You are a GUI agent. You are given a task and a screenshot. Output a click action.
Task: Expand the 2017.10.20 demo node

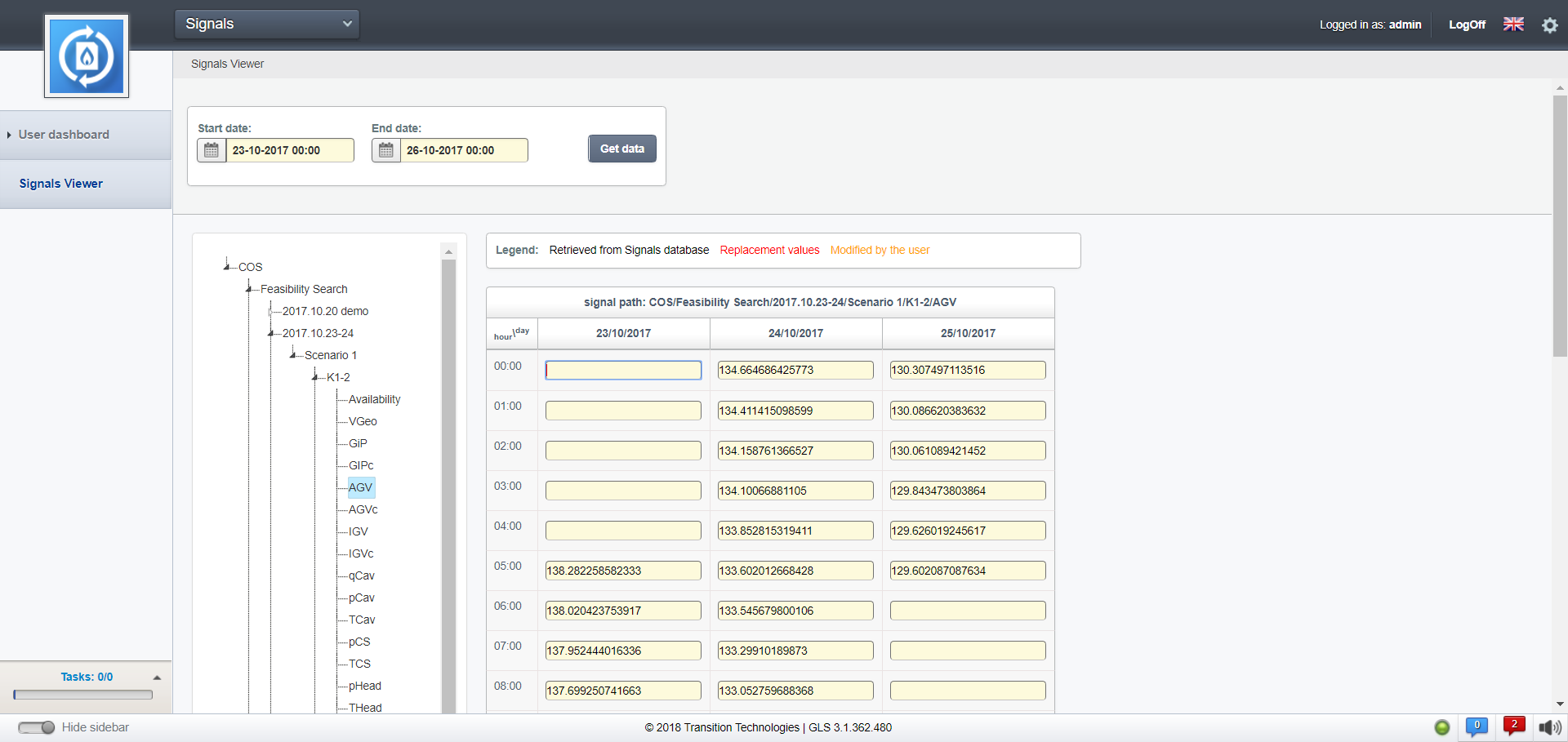click(x=271, y=311)
